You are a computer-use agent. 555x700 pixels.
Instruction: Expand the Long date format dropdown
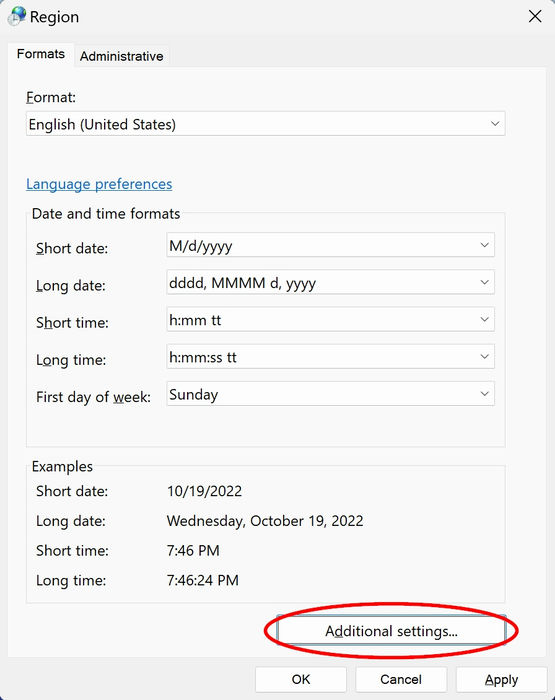click(484, 282)
